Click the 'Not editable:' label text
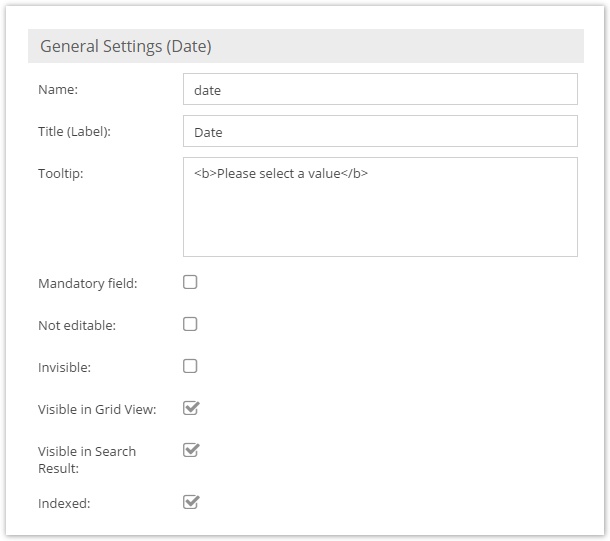Image resolution: width=610 pixels, height=541 pixels. tap(77, 326)
